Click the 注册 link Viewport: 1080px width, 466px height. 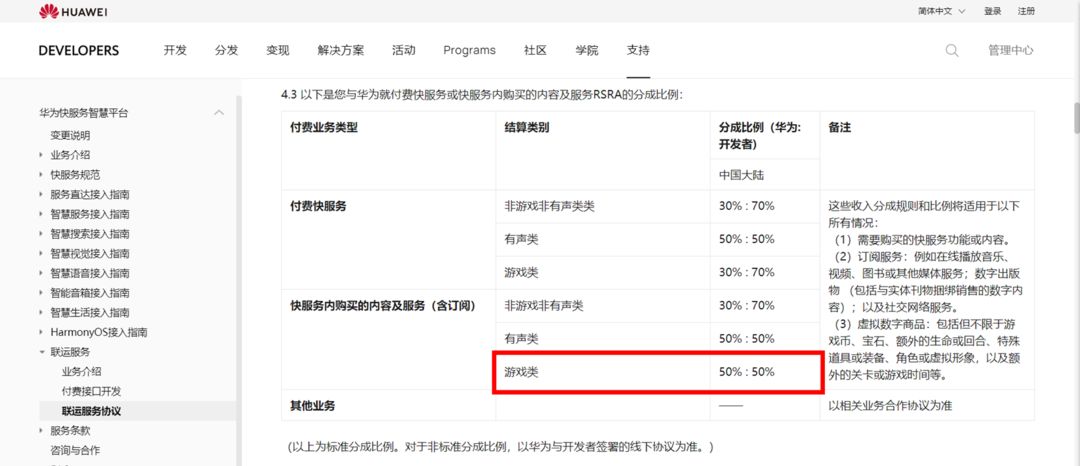point(1026,11)
